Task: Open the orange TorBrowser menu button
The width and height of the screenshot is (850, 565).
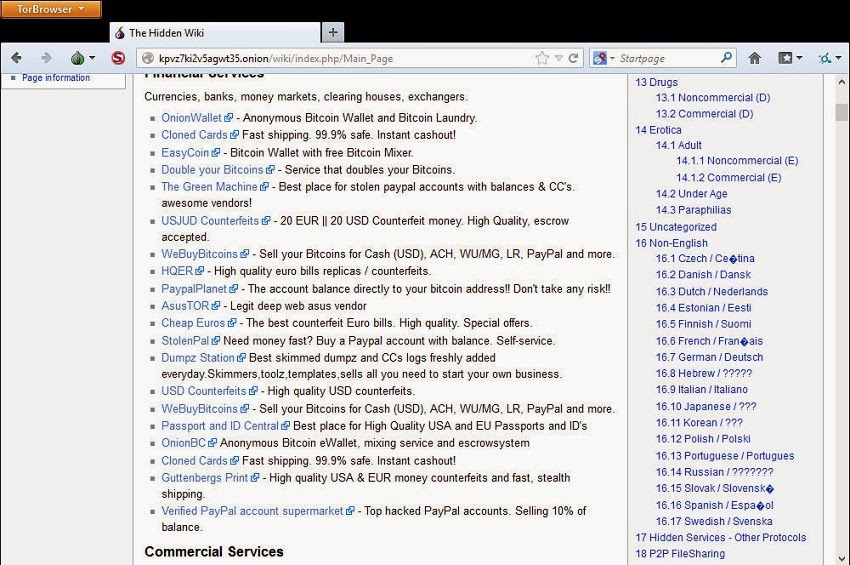Action: click(x=51, y=9)
